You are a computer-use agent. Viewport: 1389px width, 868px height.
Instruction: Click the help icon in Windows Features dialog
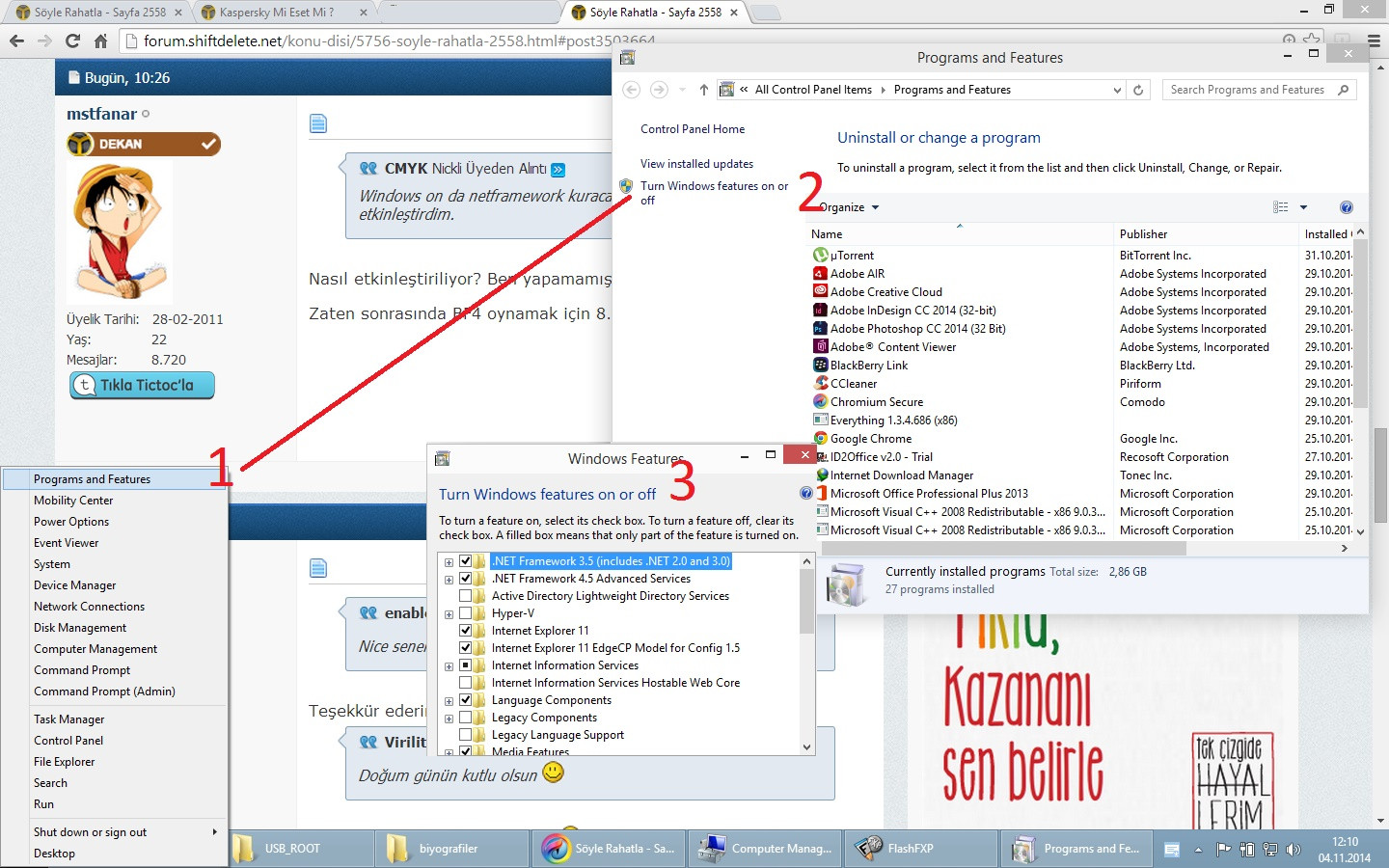[806, 493]
